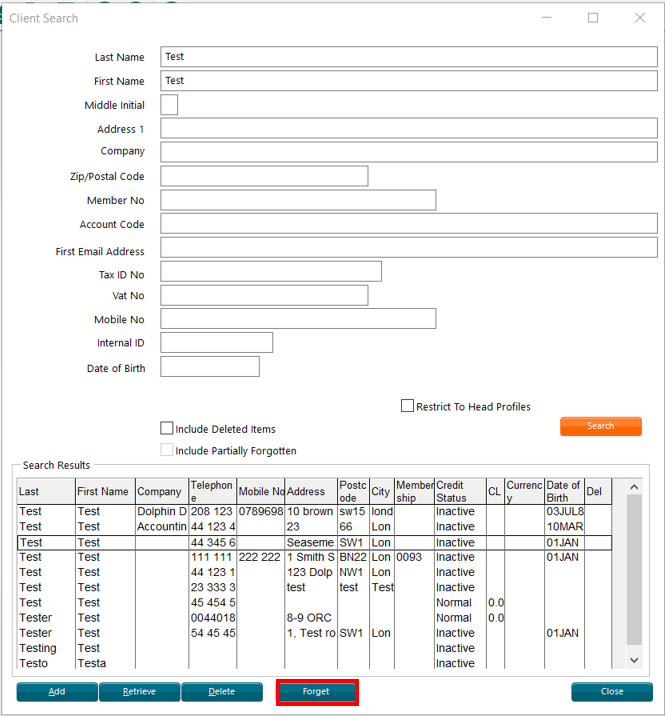This screenshot has width=665, height=716.
Task: Click the Last Name input field
Action: (409, 57)
